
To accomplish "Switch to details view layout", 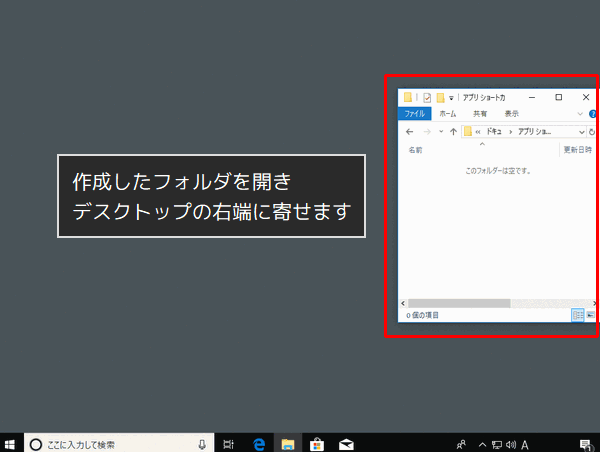I will click(578, 315).
